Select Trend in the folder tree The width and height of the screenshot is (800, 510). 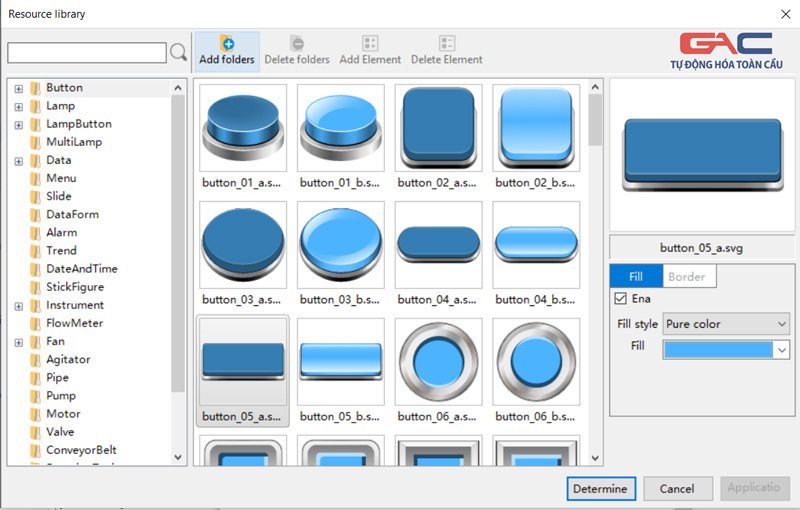click(x=61, y=250)
